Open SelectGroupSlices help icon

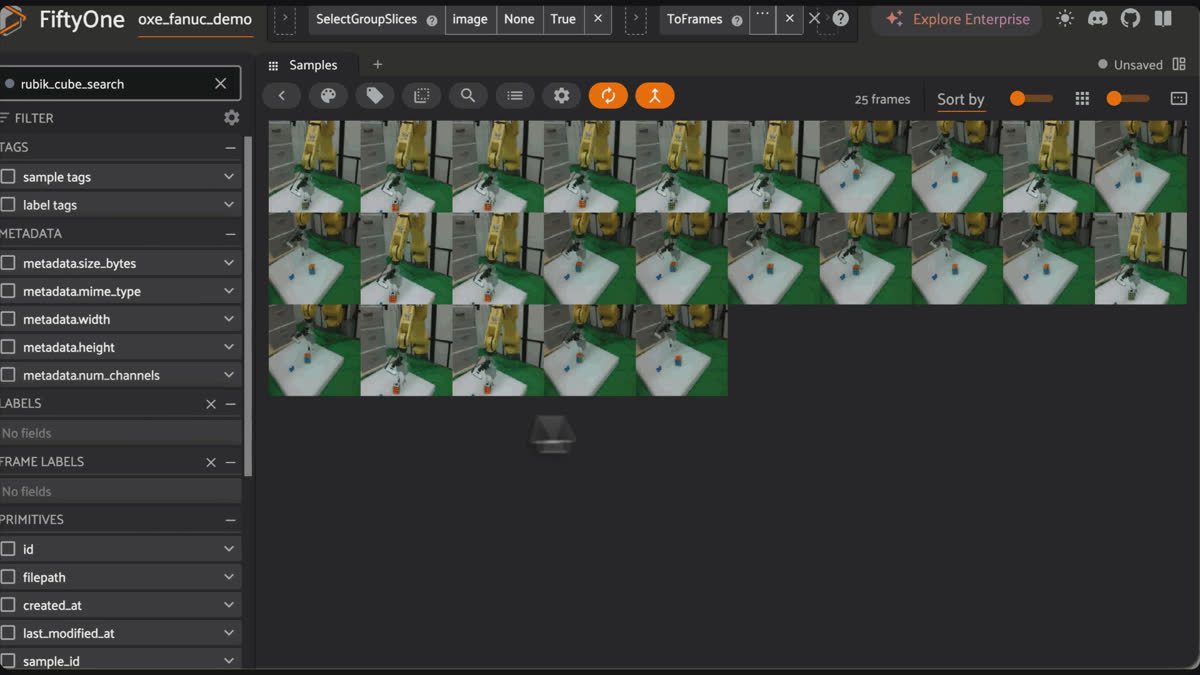tap(431, 20)
